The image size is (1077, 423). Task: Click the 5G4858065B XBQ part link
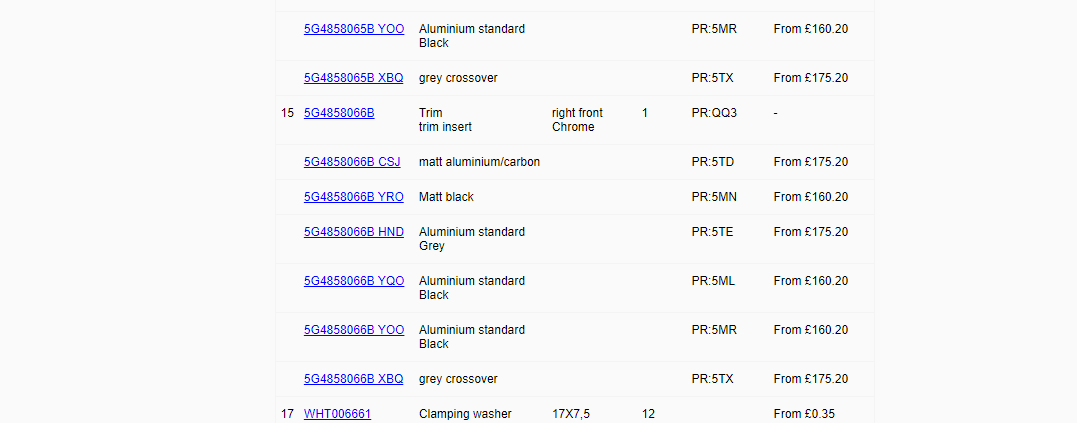(353, 78)
